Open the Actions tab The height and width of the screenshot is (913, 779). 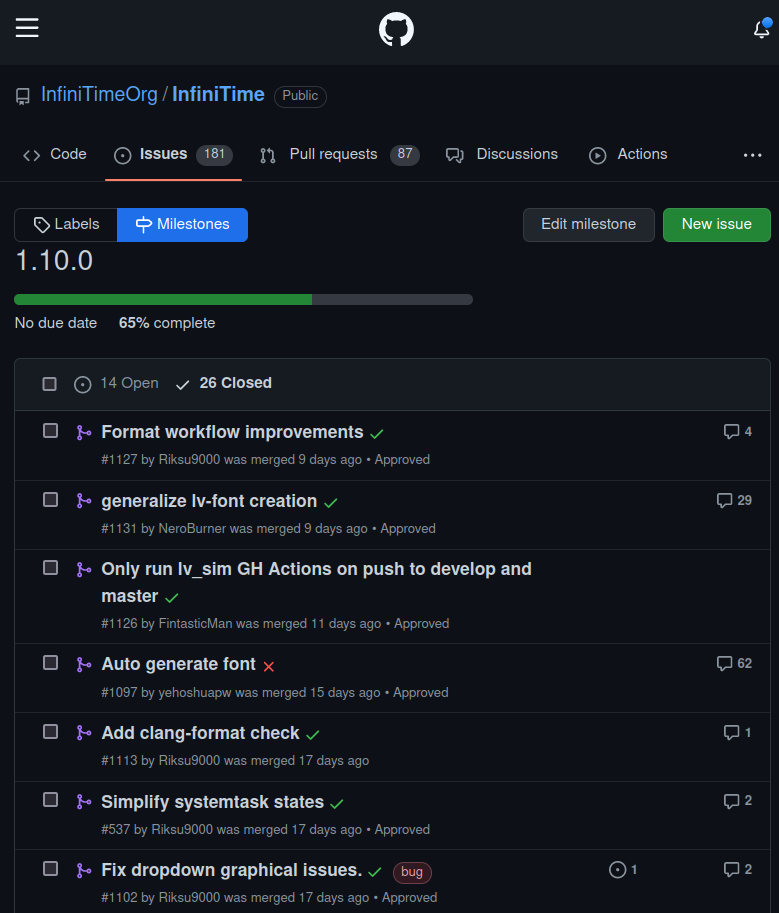(628, 155)
